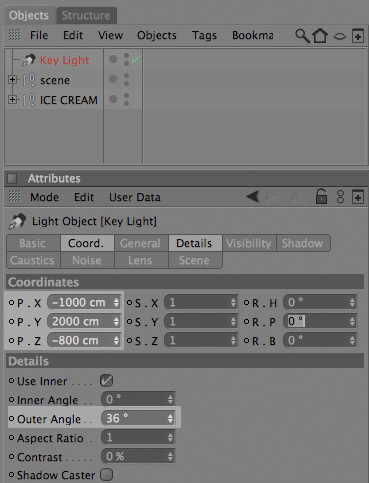Click the Inner Angle stepper arrows
Screen dimensions: 369x483
[170, 400]
